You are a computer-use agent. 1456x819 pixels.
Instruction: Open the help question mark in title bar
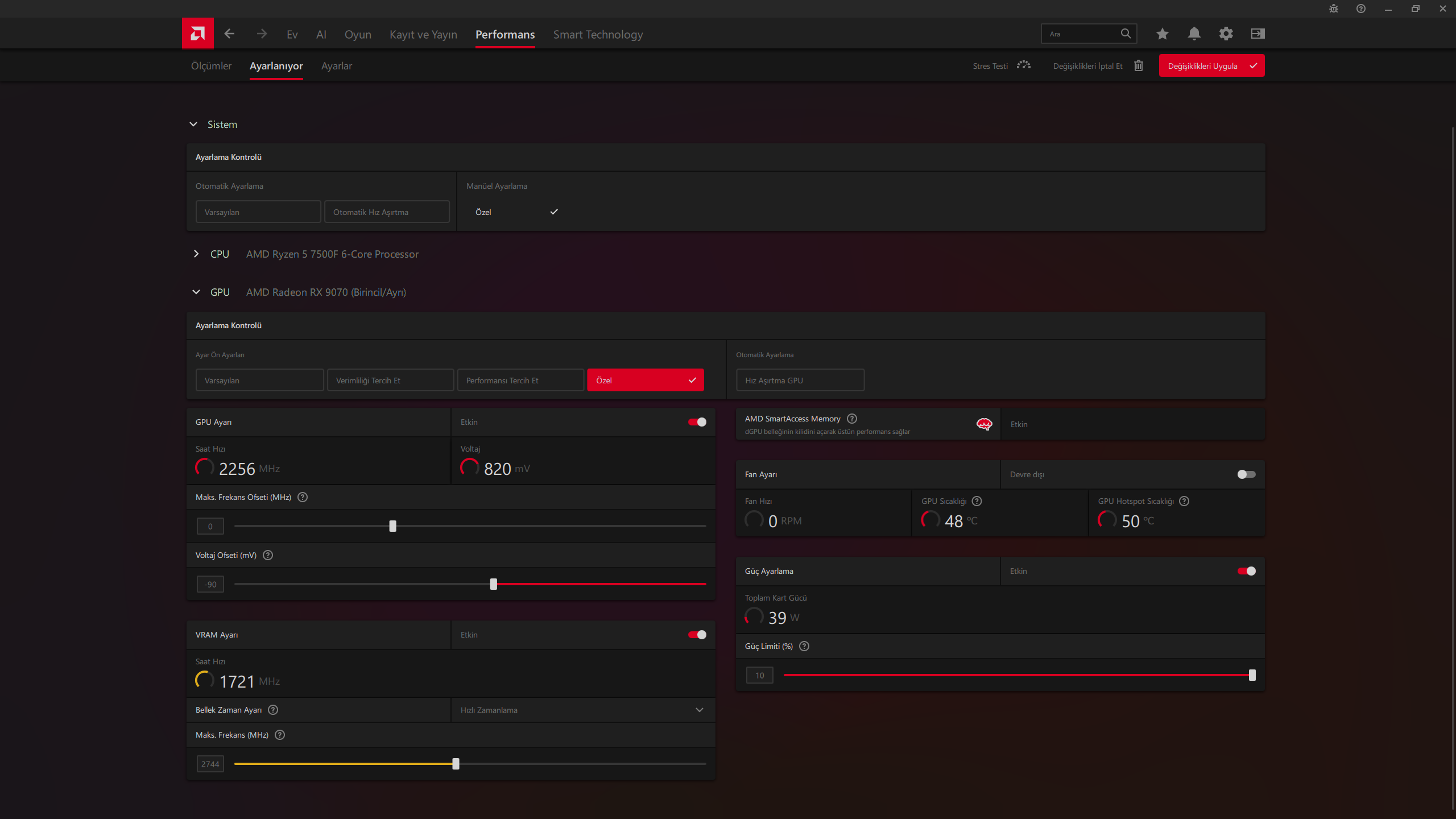click(x=1360, y=9)
